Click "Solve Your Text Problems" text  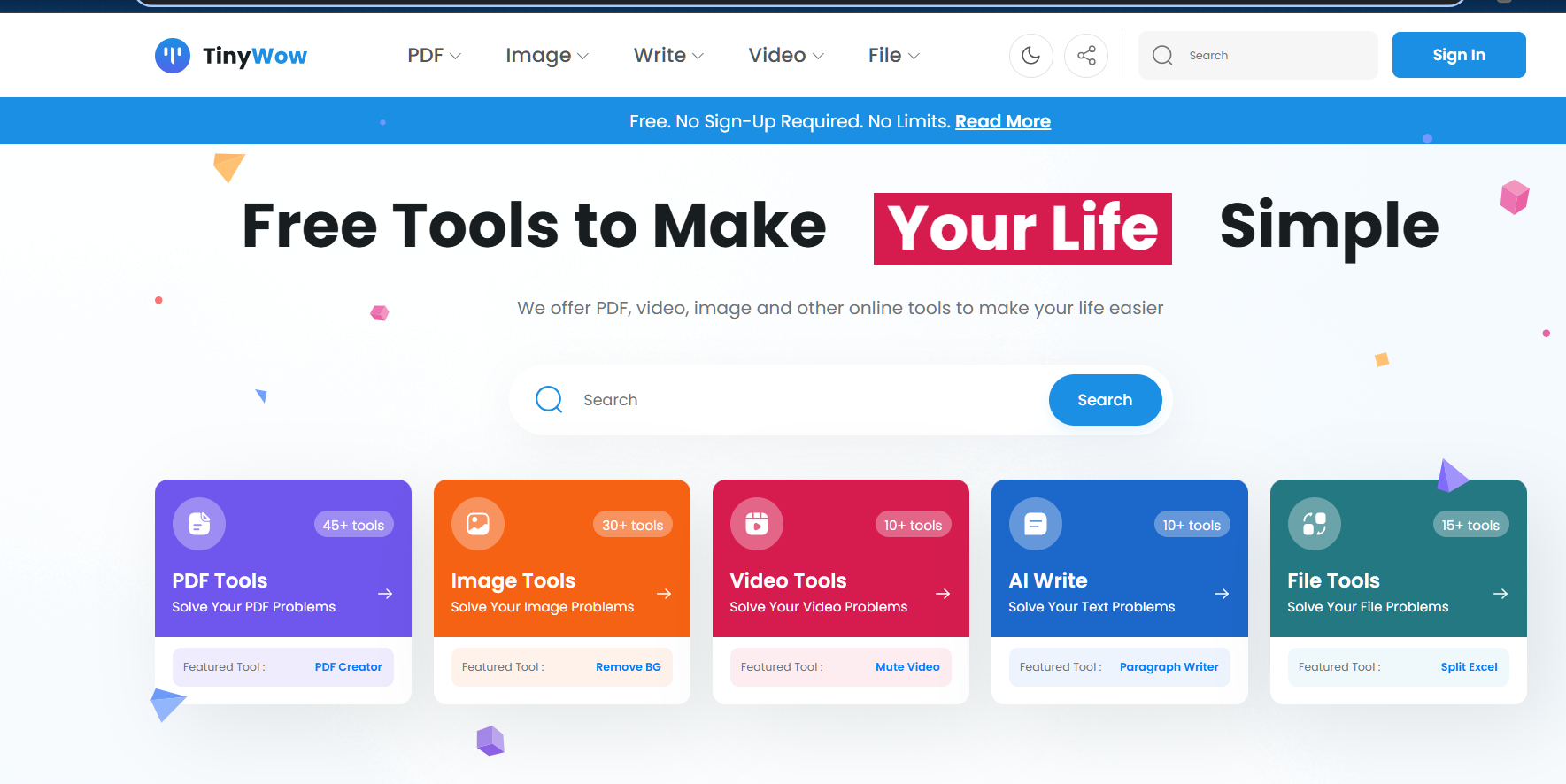(1092, 607)
